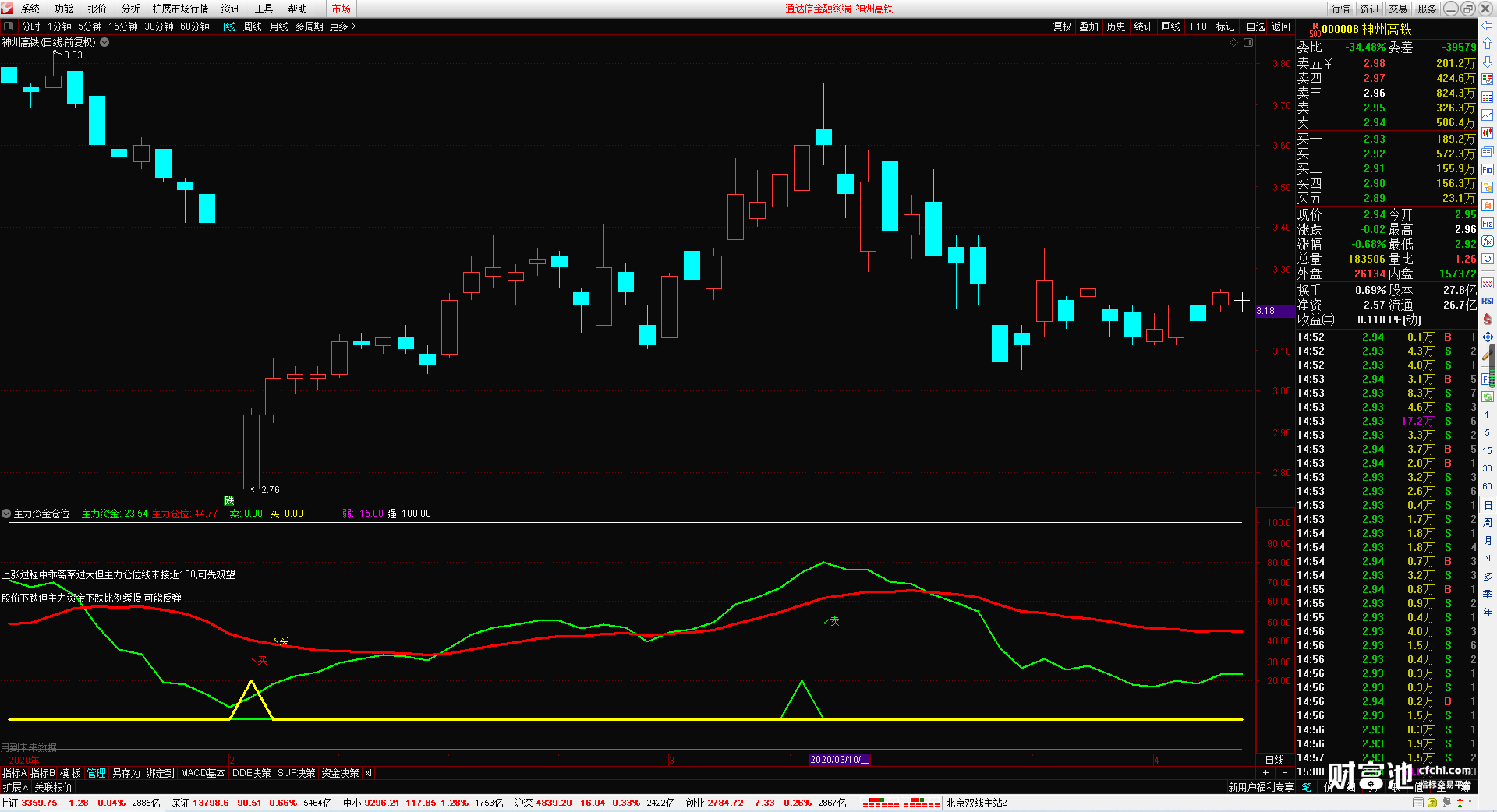
Task: Click the back arrow icon in right sidebar
Action: [x=1488, y=26]
